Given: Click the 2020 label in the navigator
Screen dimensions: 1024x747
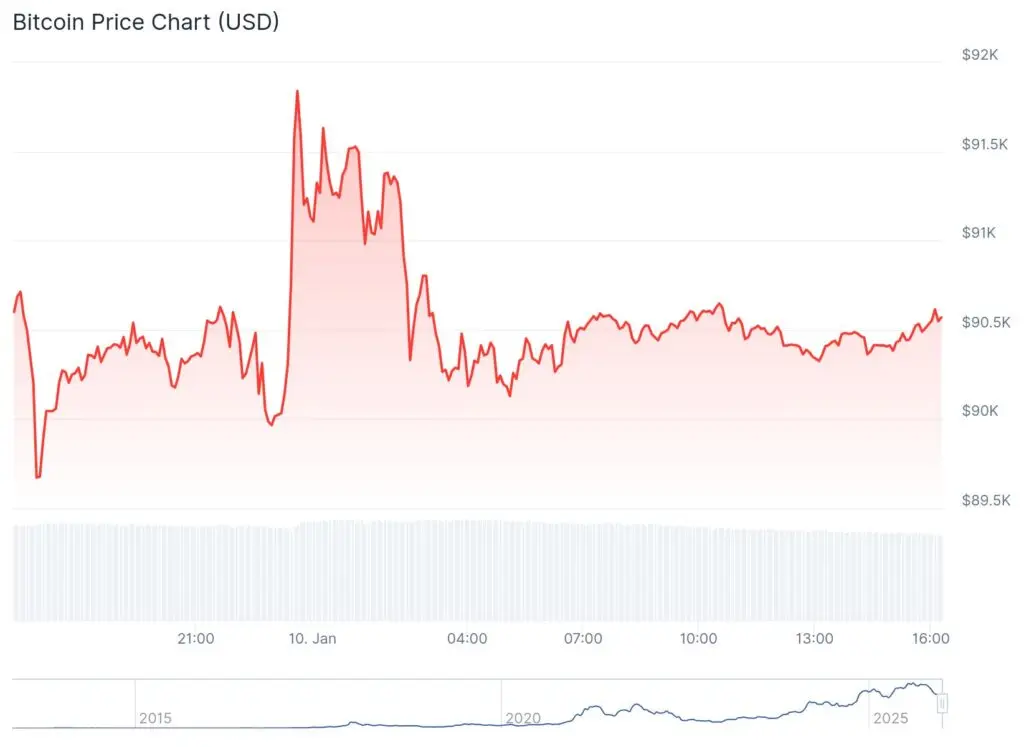Looking at the screenshot, I should point(523,718).
